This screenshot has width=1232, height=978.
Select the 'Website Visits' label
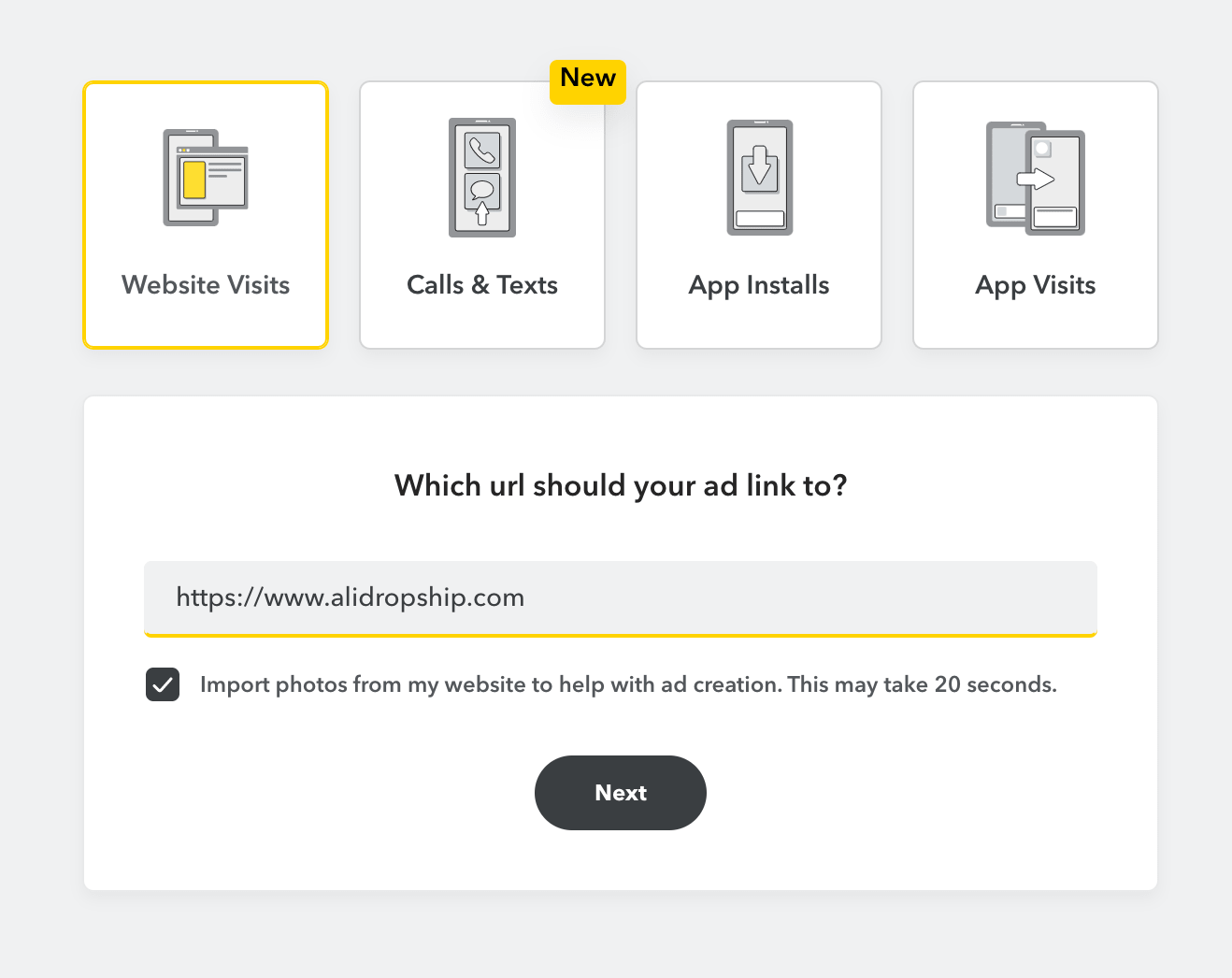pos(206,285)
